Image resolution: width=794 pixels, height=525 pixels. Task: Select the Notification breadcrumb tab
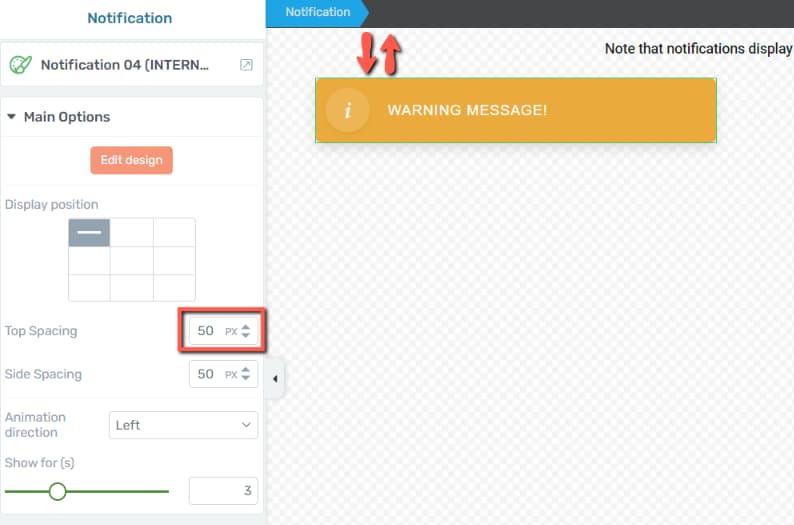tap(317, 12)
